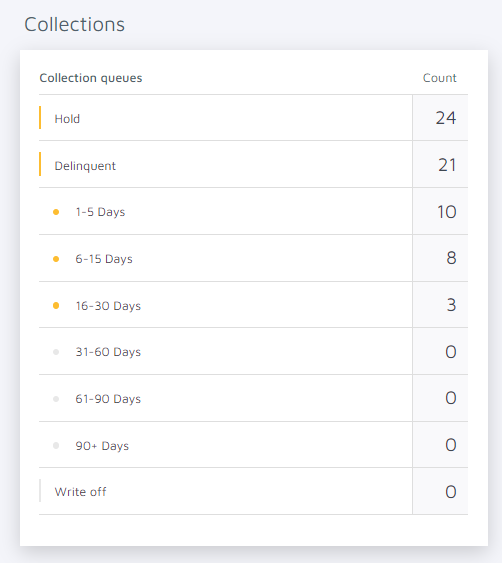Click the gray dot beside 61-90 Days

click(x=56, y=399)
